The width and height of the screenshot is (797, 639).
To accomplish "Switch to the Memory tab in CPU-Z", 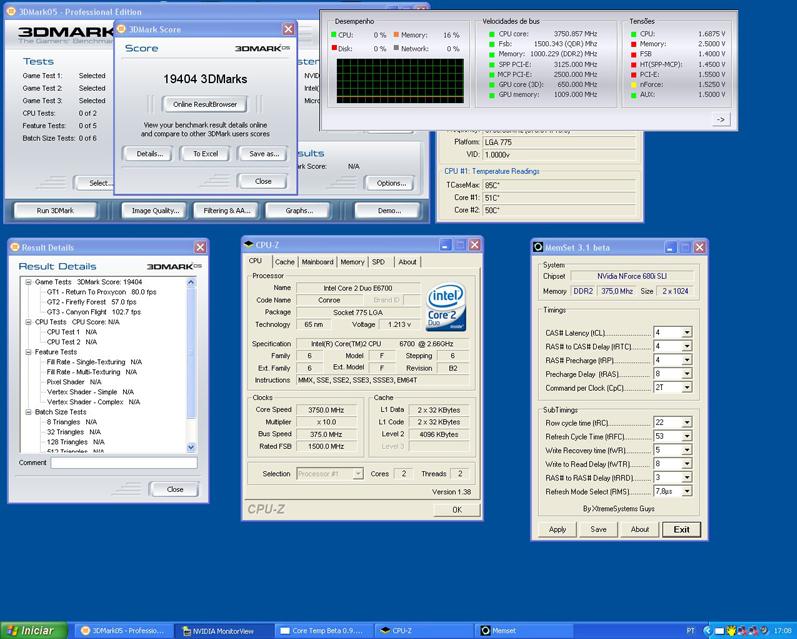I will [352, 262].
